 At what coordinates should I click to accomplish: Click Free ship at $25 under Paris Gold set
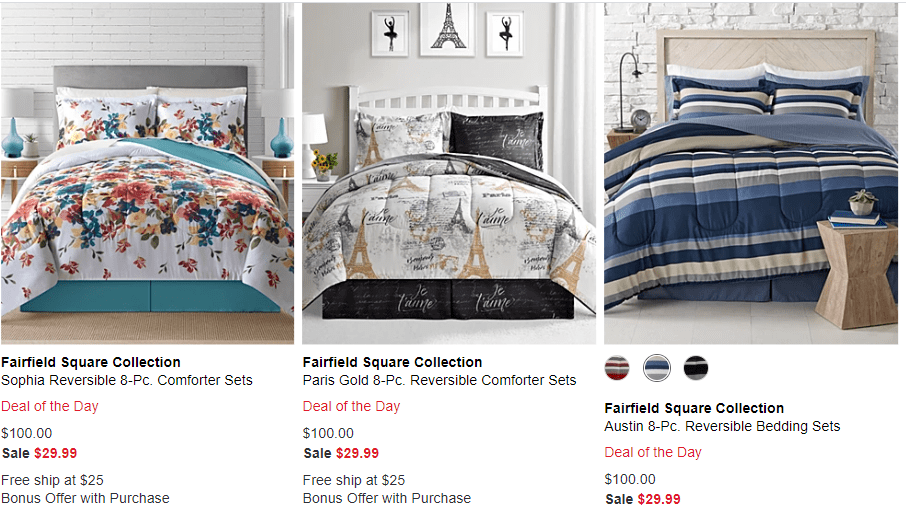pos(354,480)
